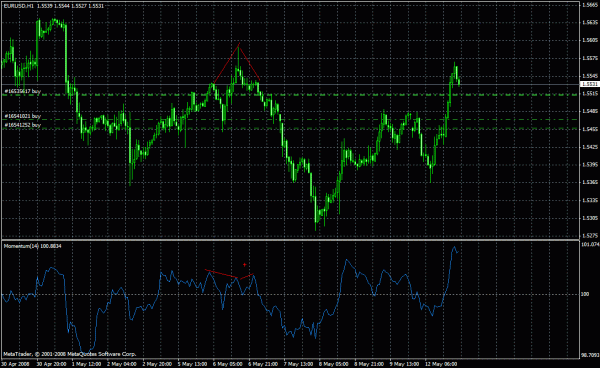Select the #16541021 buy order label
600x368 pixels.
pyautogui.click(x=23, y=116)
